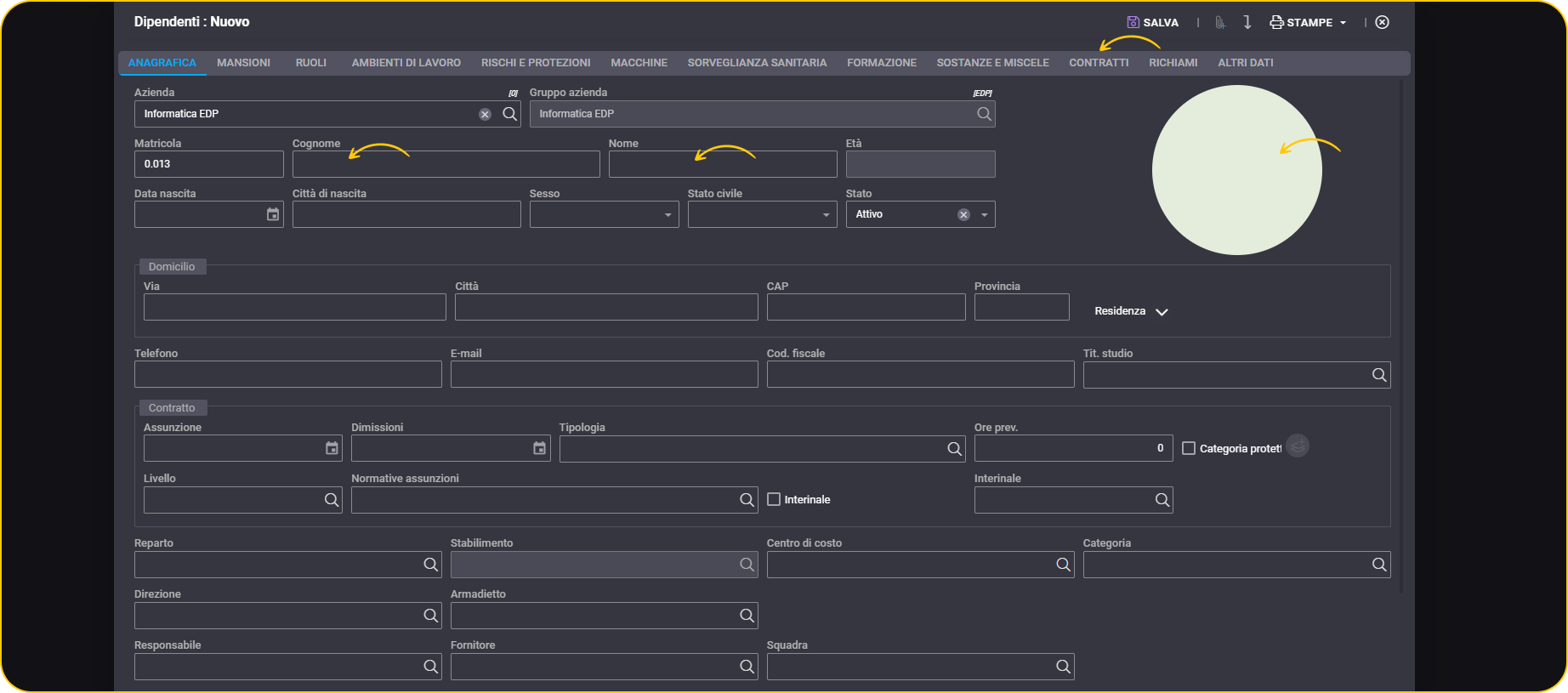Open the STAMPE print dropdown

click(x=1308, y=22)
